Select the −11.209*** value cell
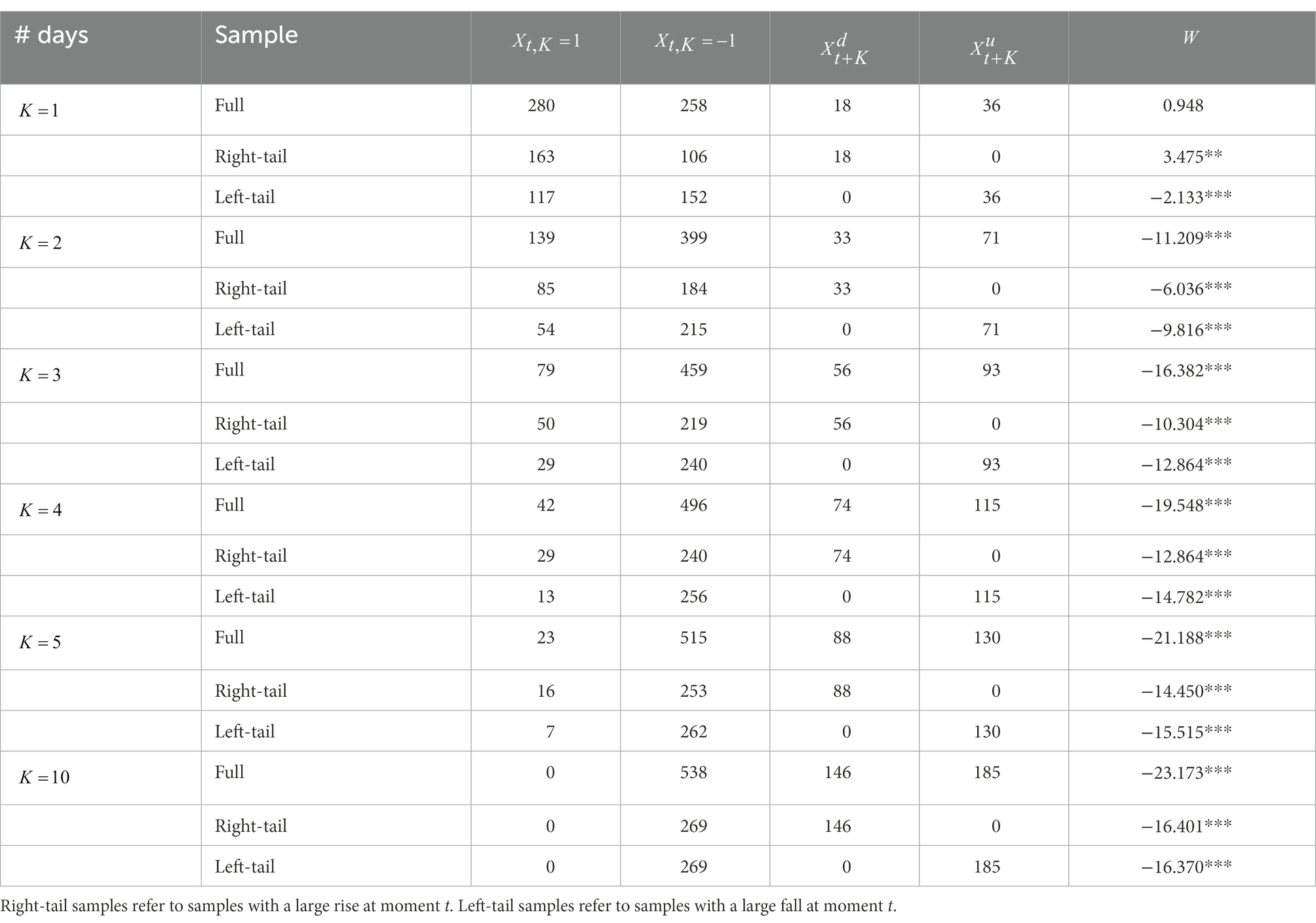1316x923 pixels. point(1186,238)
